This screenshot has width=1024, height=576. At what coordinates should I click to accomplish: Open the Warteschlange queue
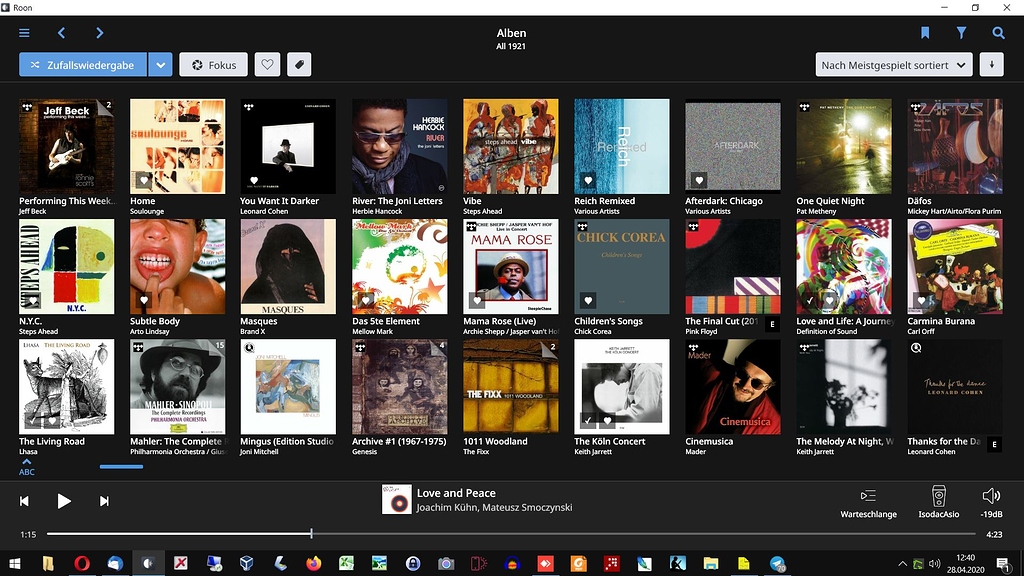coord(868,502)
